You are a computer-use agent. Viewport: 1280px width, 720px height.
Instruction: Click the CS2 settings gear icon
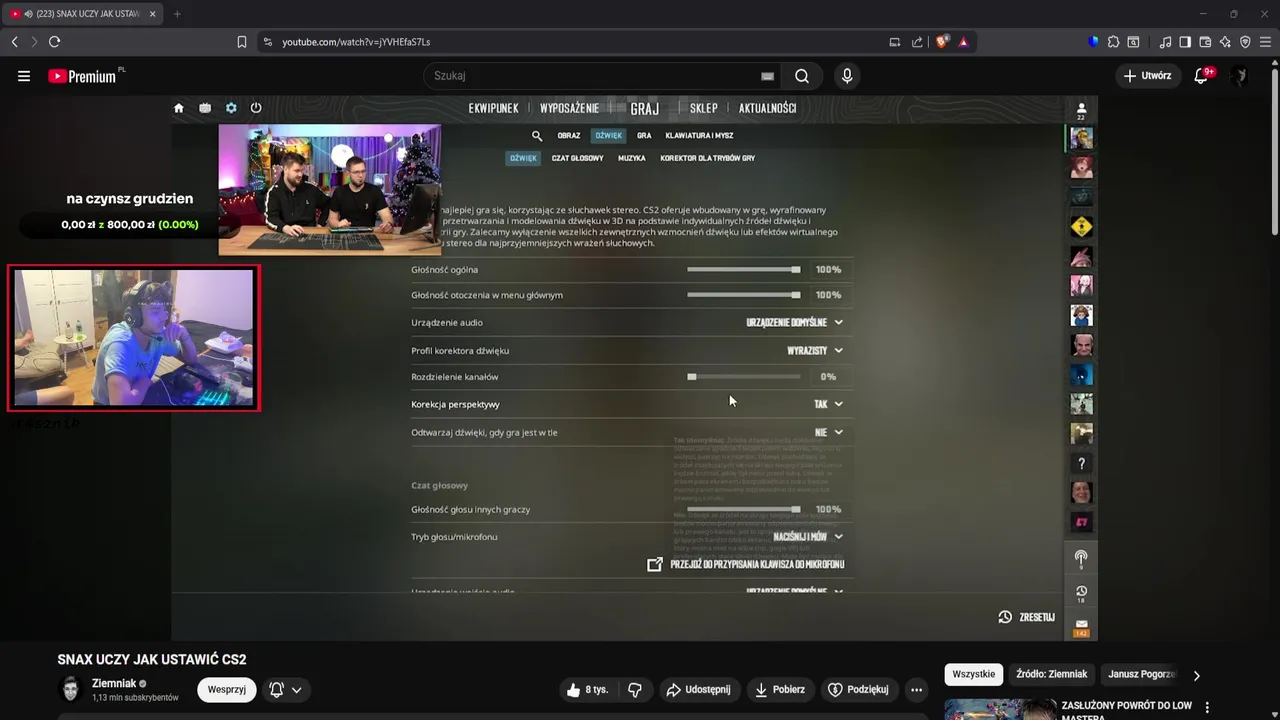tap(231, 108)
